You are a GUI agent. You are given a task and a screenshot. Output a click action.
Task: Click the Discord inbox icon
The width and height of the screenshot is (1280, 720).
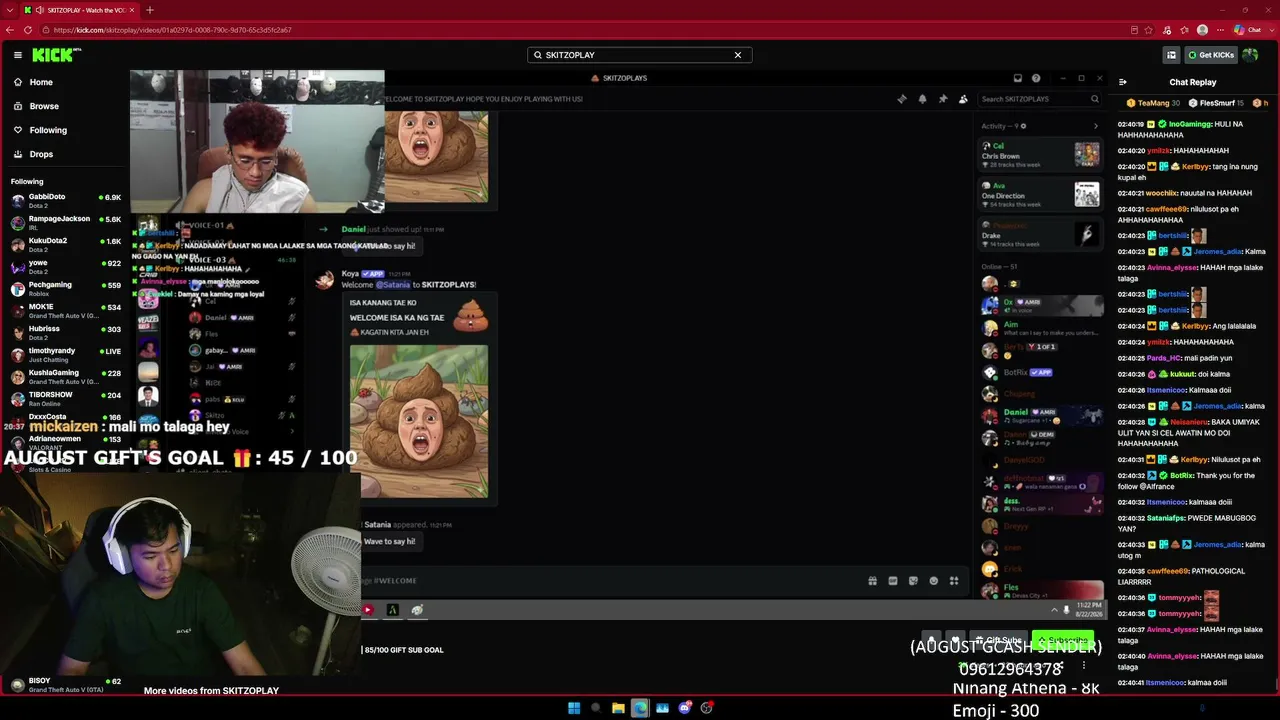point(1017,78)
